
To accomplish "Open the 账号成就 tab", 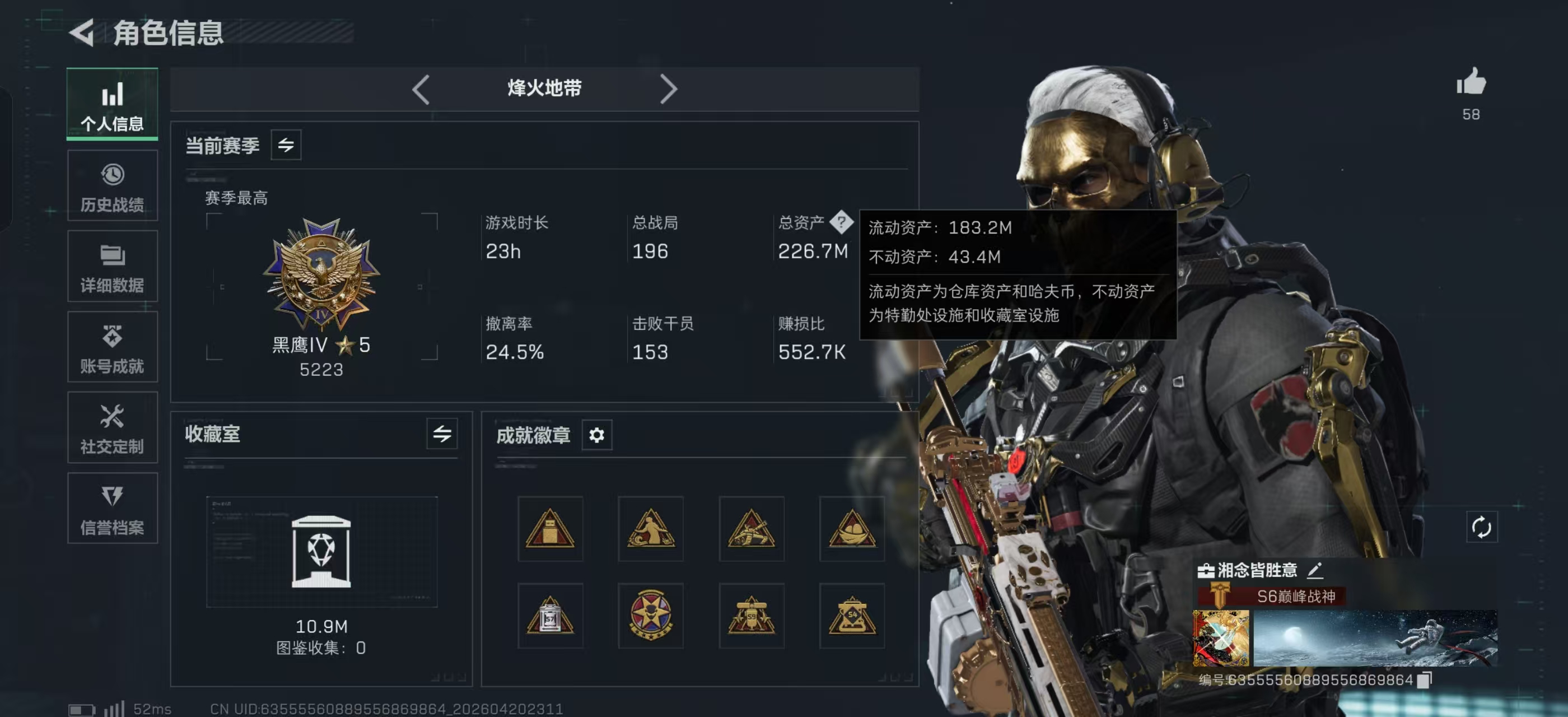I will tap(113, 347).
